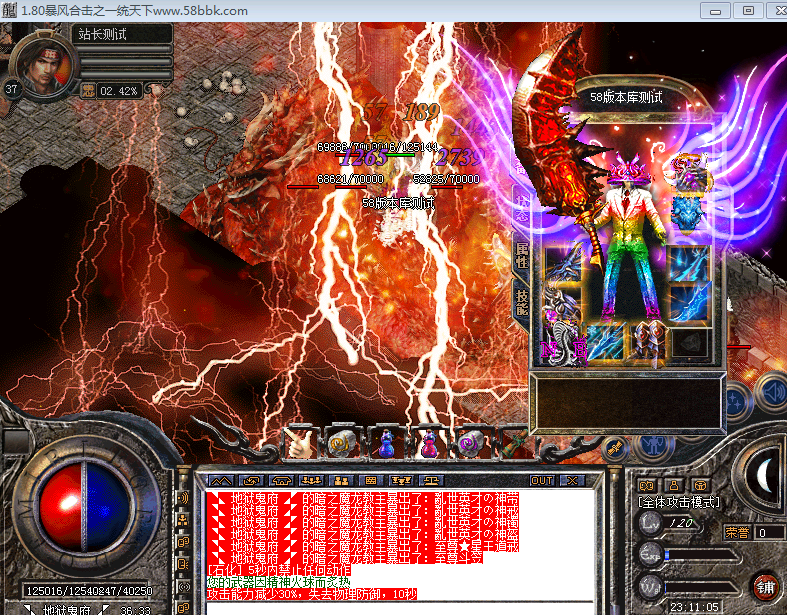The image size is (787, 615).
Task: Use the pointing hand item in quickbar
Action: pos(300,443)
